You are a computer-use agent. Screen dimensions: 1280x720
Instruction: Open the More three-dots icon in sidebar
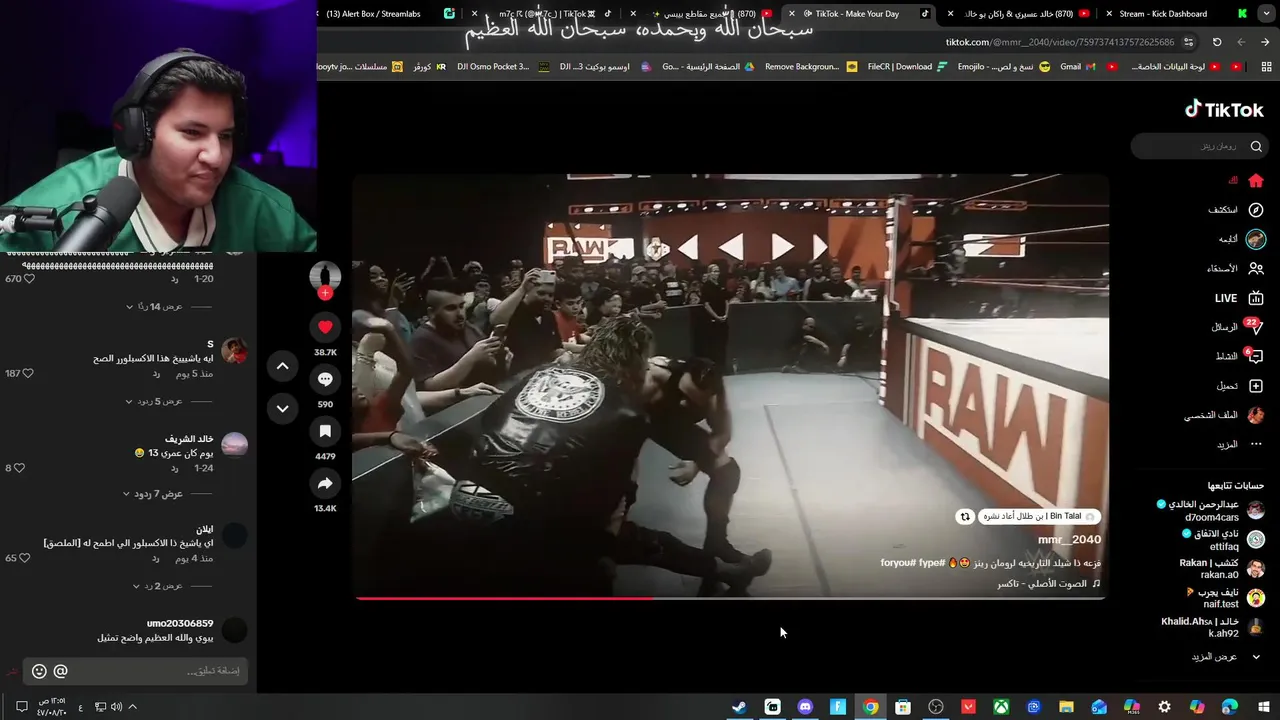pos(1256,444)
